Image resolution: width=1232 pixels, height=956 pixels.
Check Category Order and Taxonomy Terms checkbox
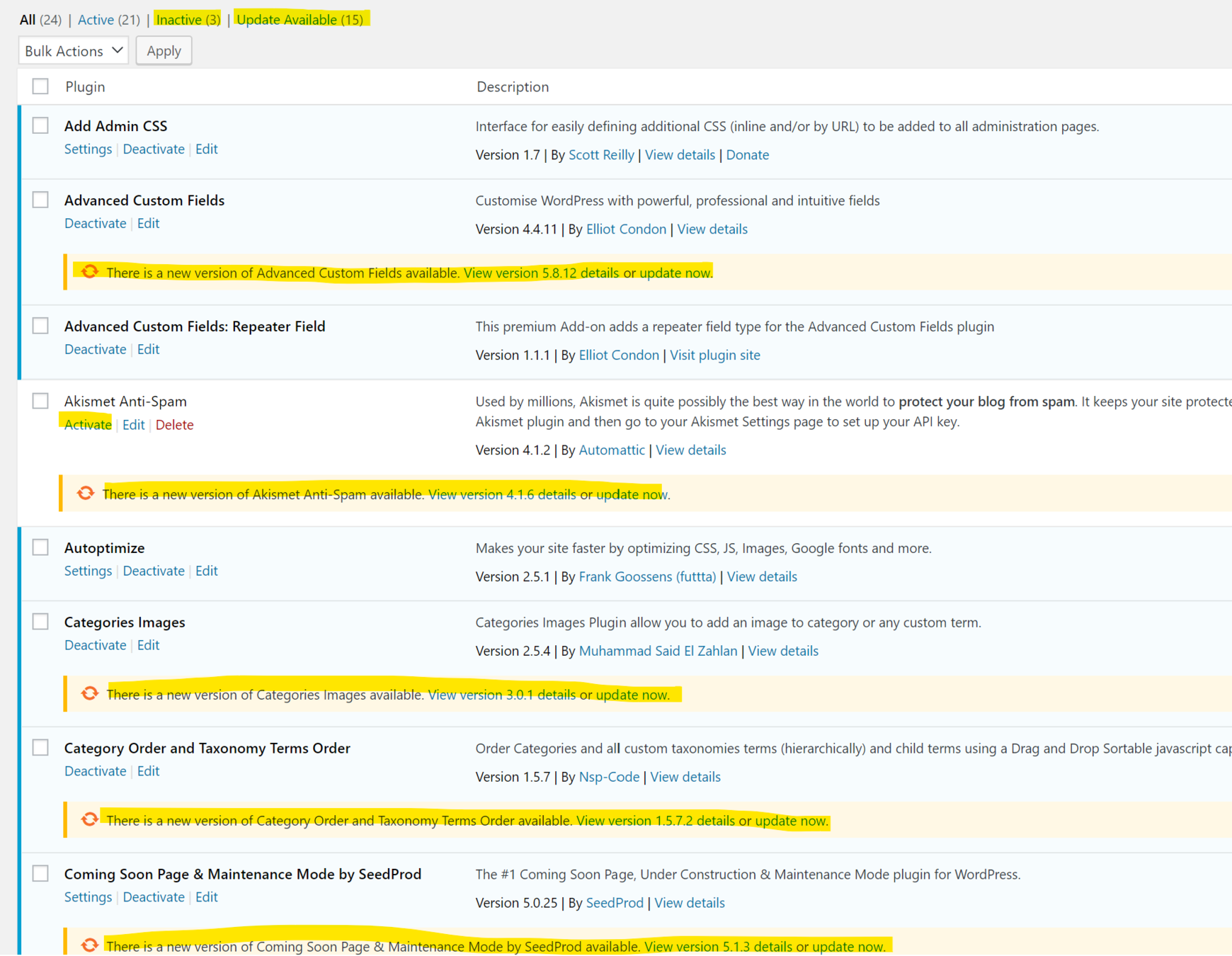[x=40, y=748]
